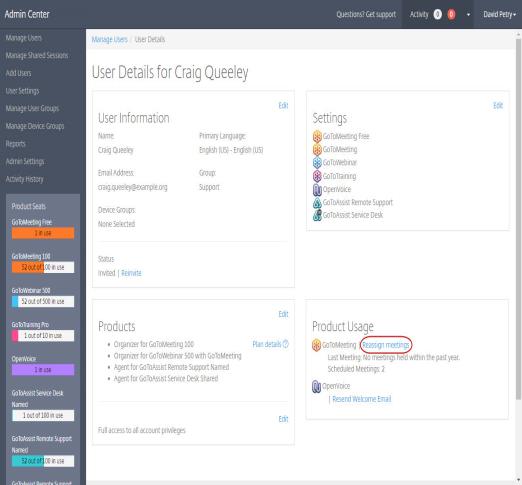Click the OpenVoice icon in Settings panel
The width and height of the screenshot is (522, 485).
[317, 189]
